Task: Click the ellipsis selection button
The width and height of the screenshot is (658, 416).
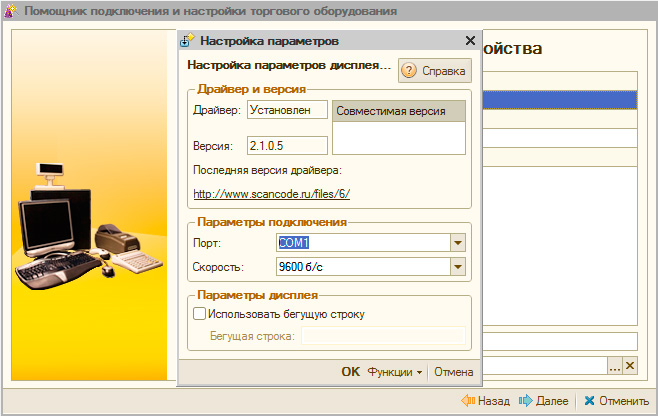Action: tap(615, 366)
